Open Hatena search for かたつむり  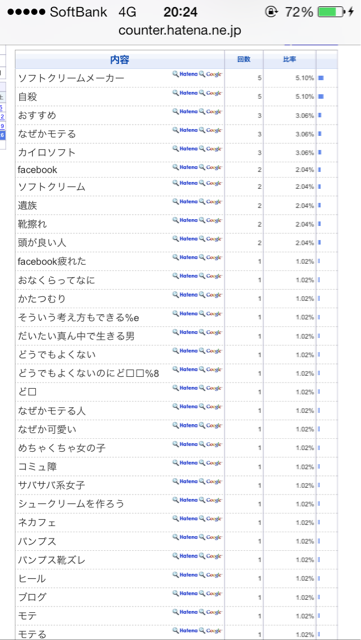pos(185,294)
